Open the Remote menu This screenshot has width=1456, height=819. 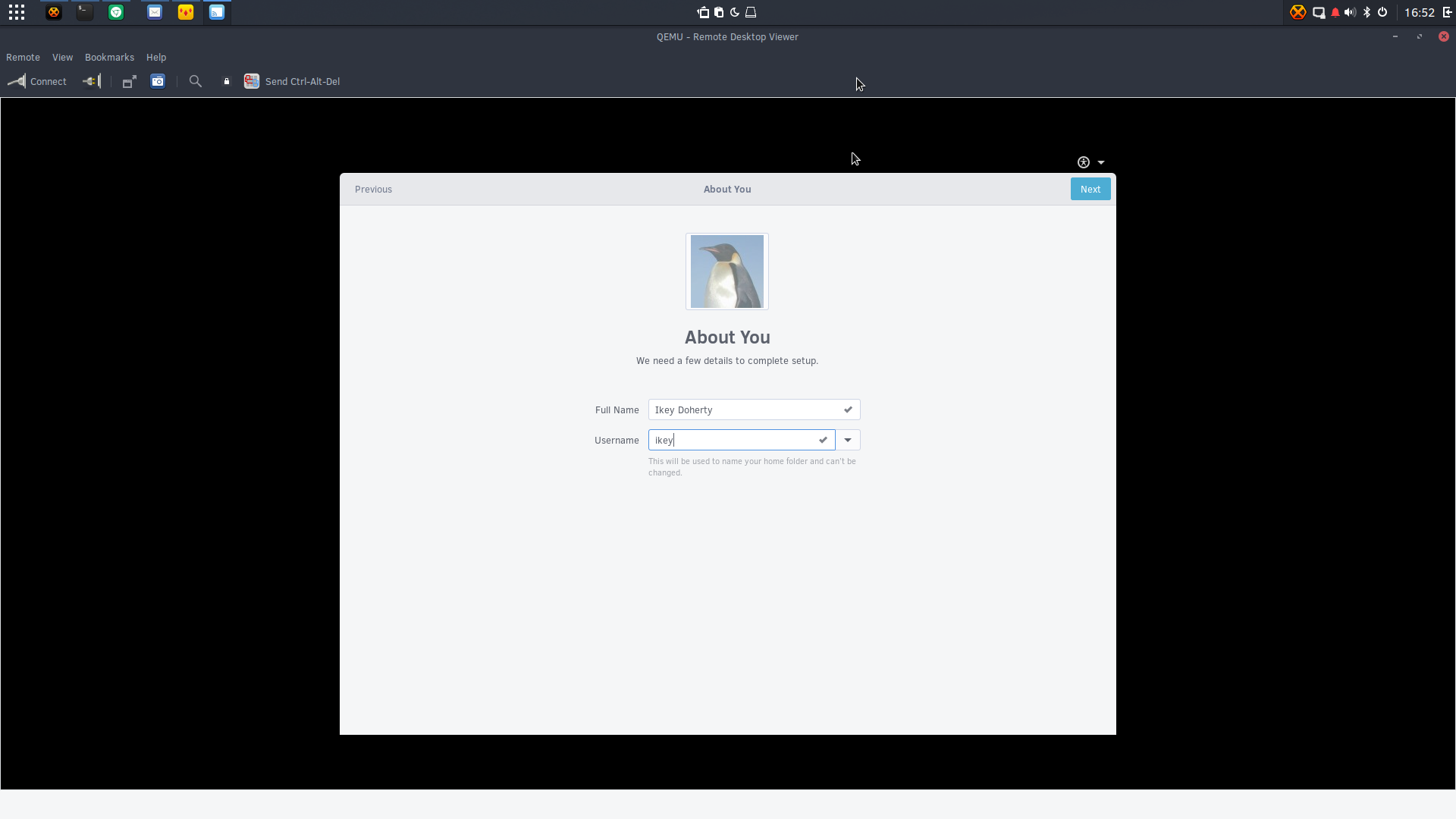coord(23,58)
